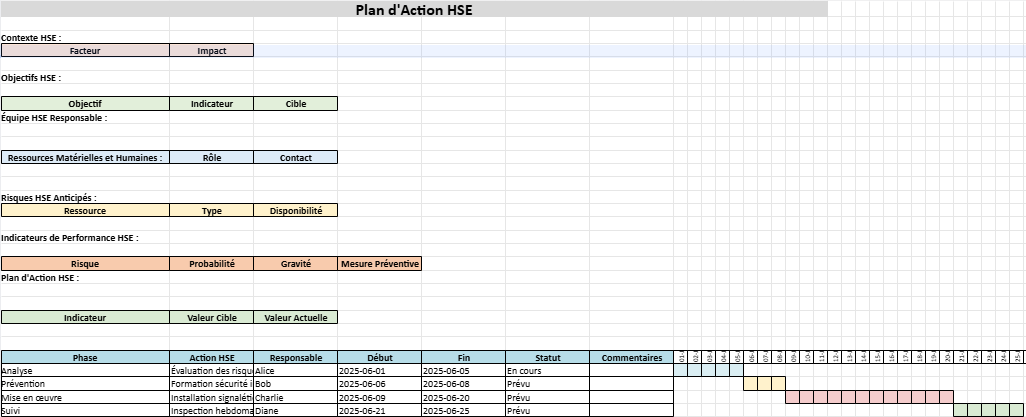This screenshot has width=1026, height=417.
Task: Select the 'Commentaires' column header
Action: point(631,357)
